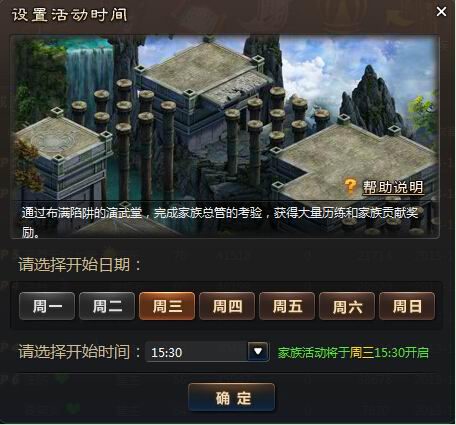456x425 pixels.
Task: Click the 设置活动时间 title text
Action: (x=69, y=15)
